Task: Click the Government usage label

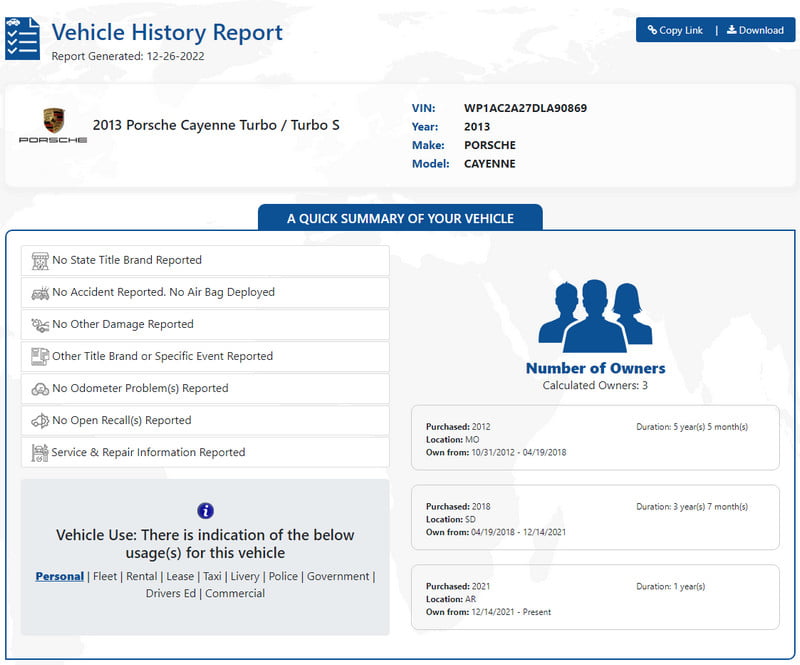Action: [338, 577]
